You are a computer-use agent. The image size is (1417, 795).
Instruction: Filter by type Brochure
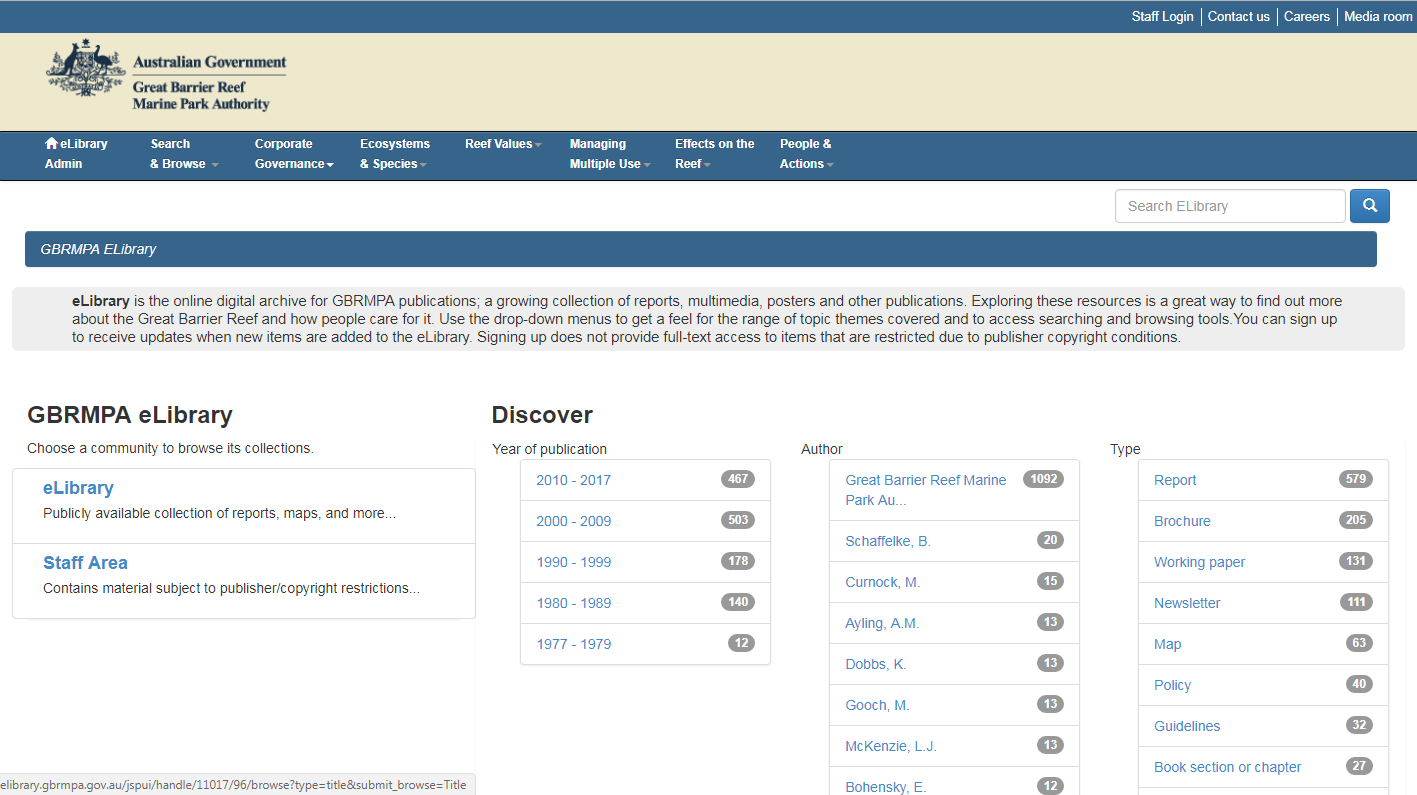point(1182,521)
